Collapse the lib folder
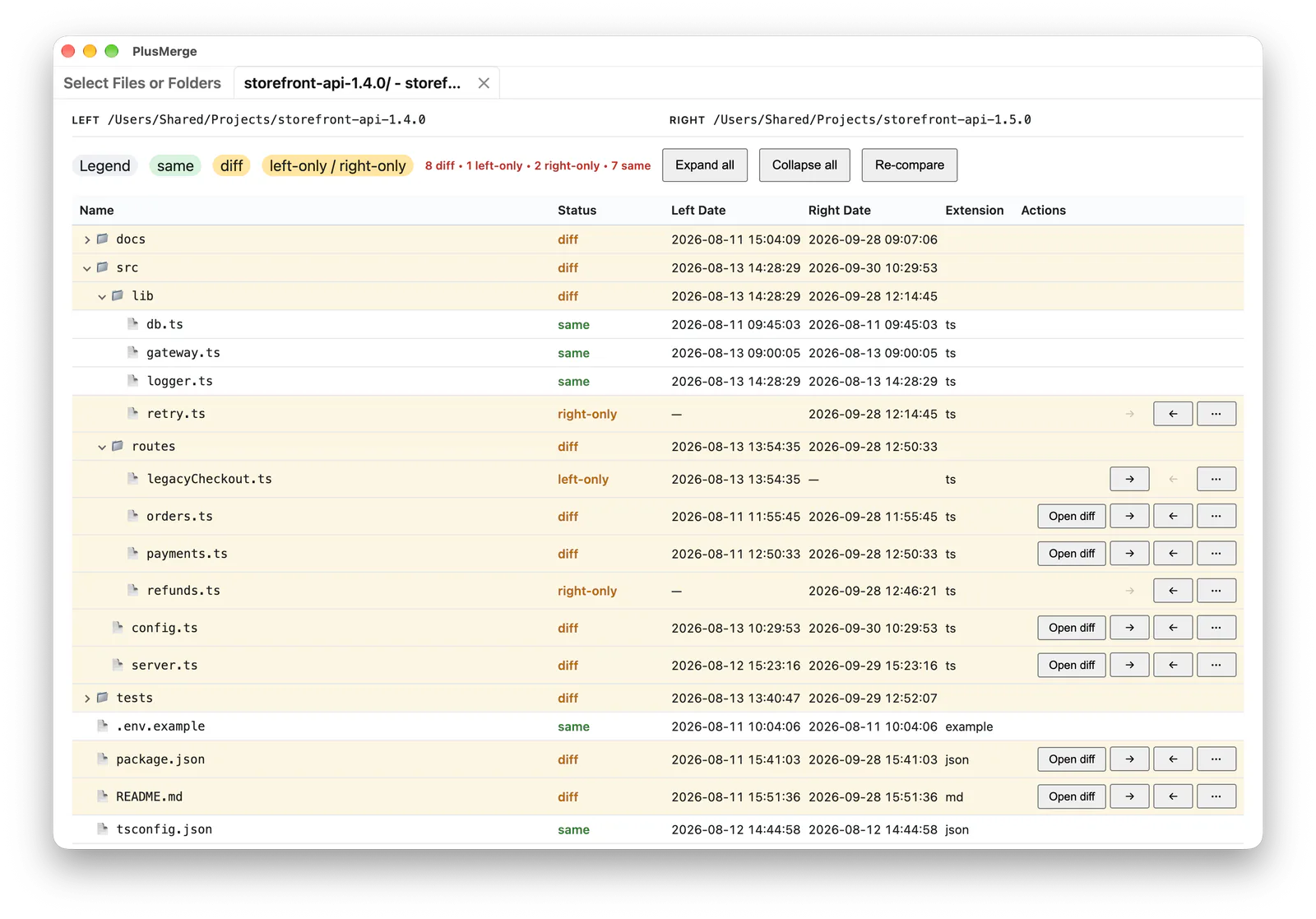This screenshot has width=1316, height=919. (x=102, y=296)
